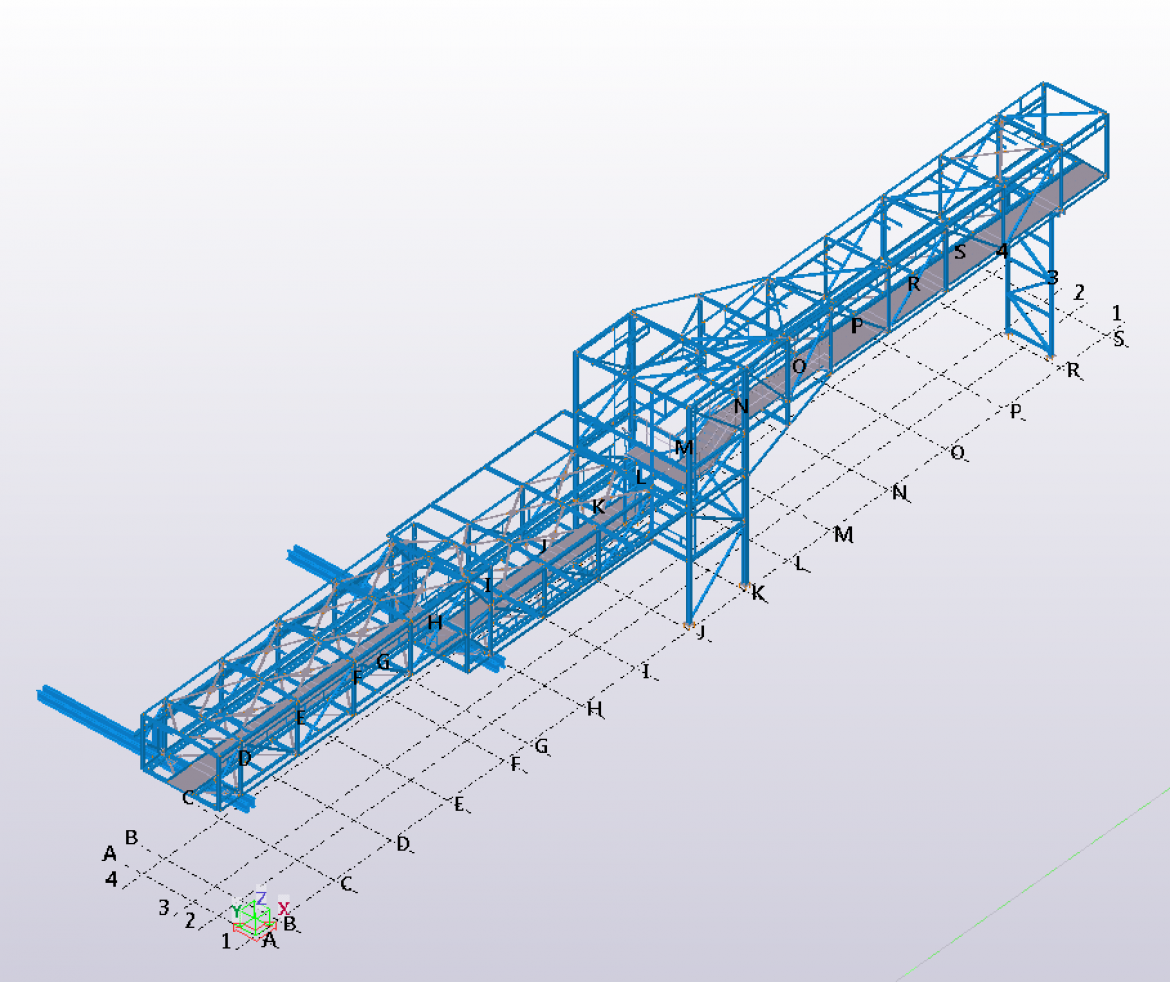
Task: Select grid number 2 near the right support
Action: click(x=1079, y=293)
